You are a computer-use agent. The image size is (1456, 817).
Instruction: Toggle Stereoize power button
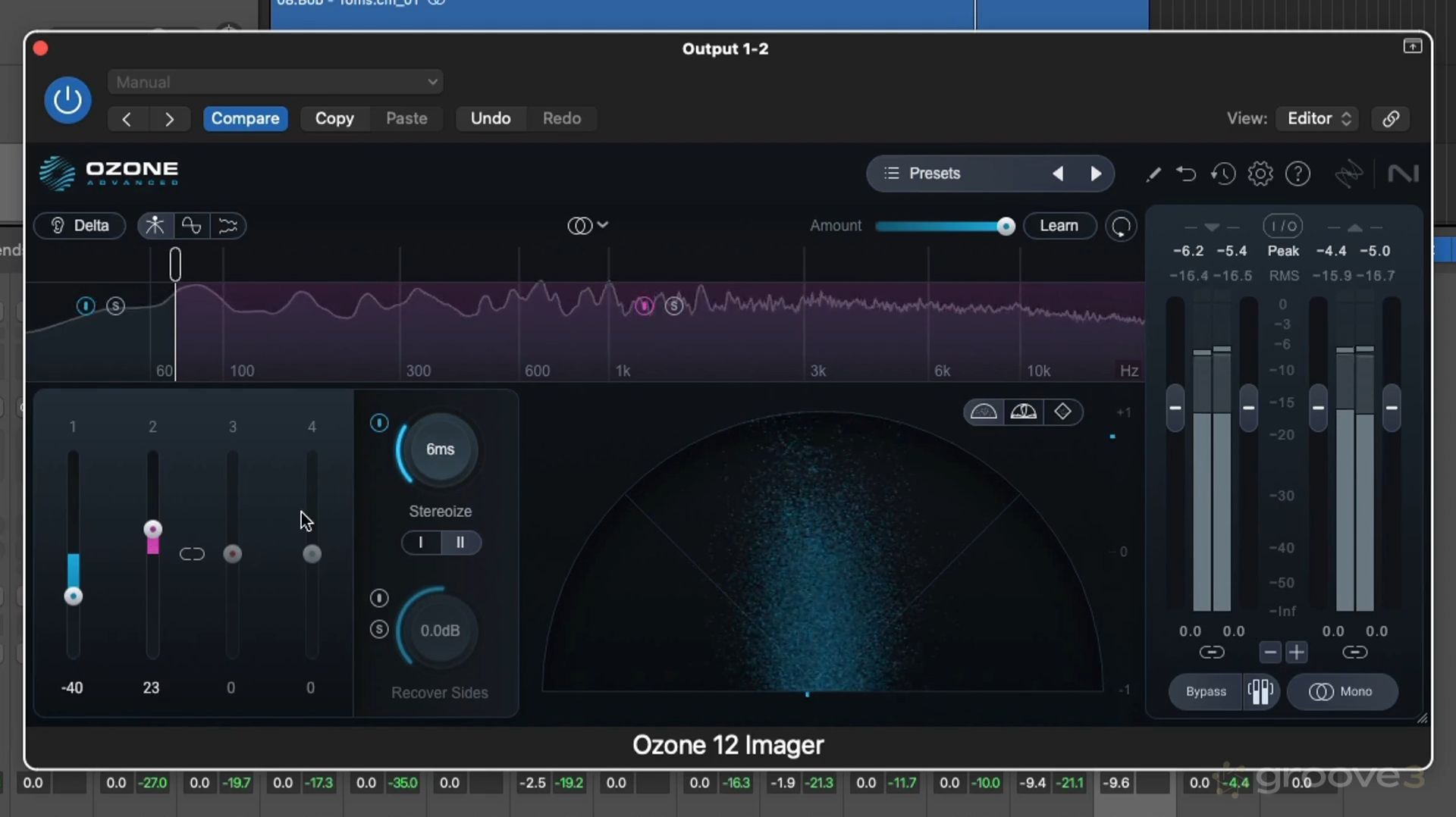(379, 423)
